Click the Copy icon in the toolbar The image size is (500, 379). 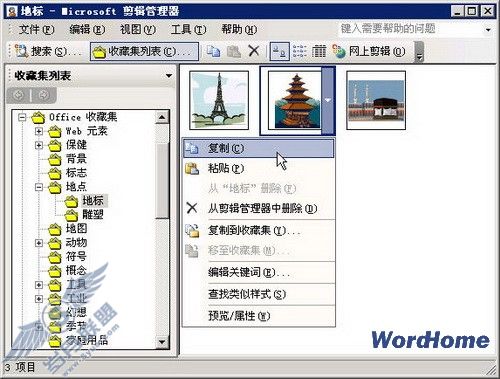[213, 51]
